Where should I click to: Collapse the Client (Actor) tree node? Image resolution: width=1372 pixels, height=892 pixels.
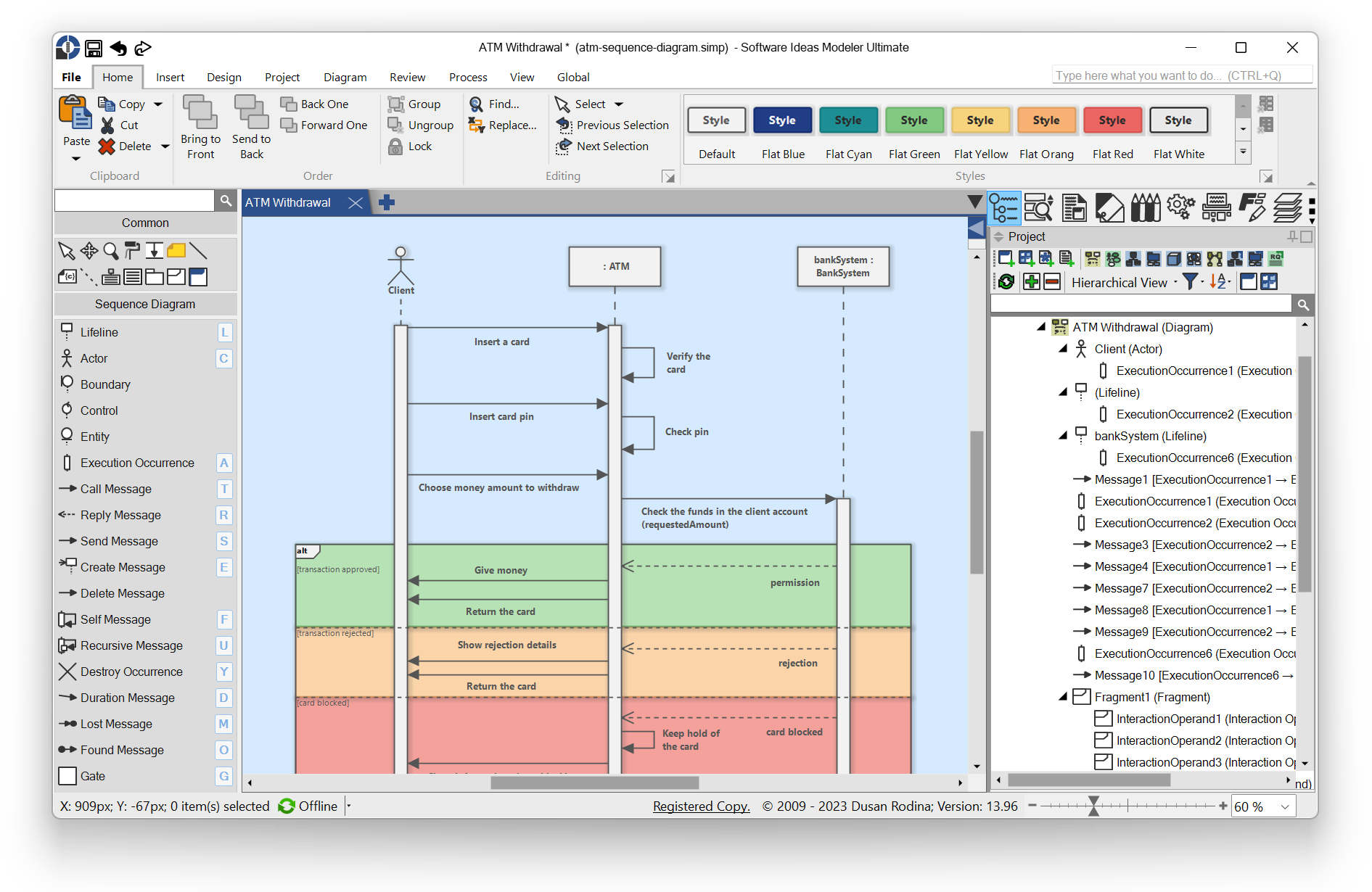(x=1063, y=349)
